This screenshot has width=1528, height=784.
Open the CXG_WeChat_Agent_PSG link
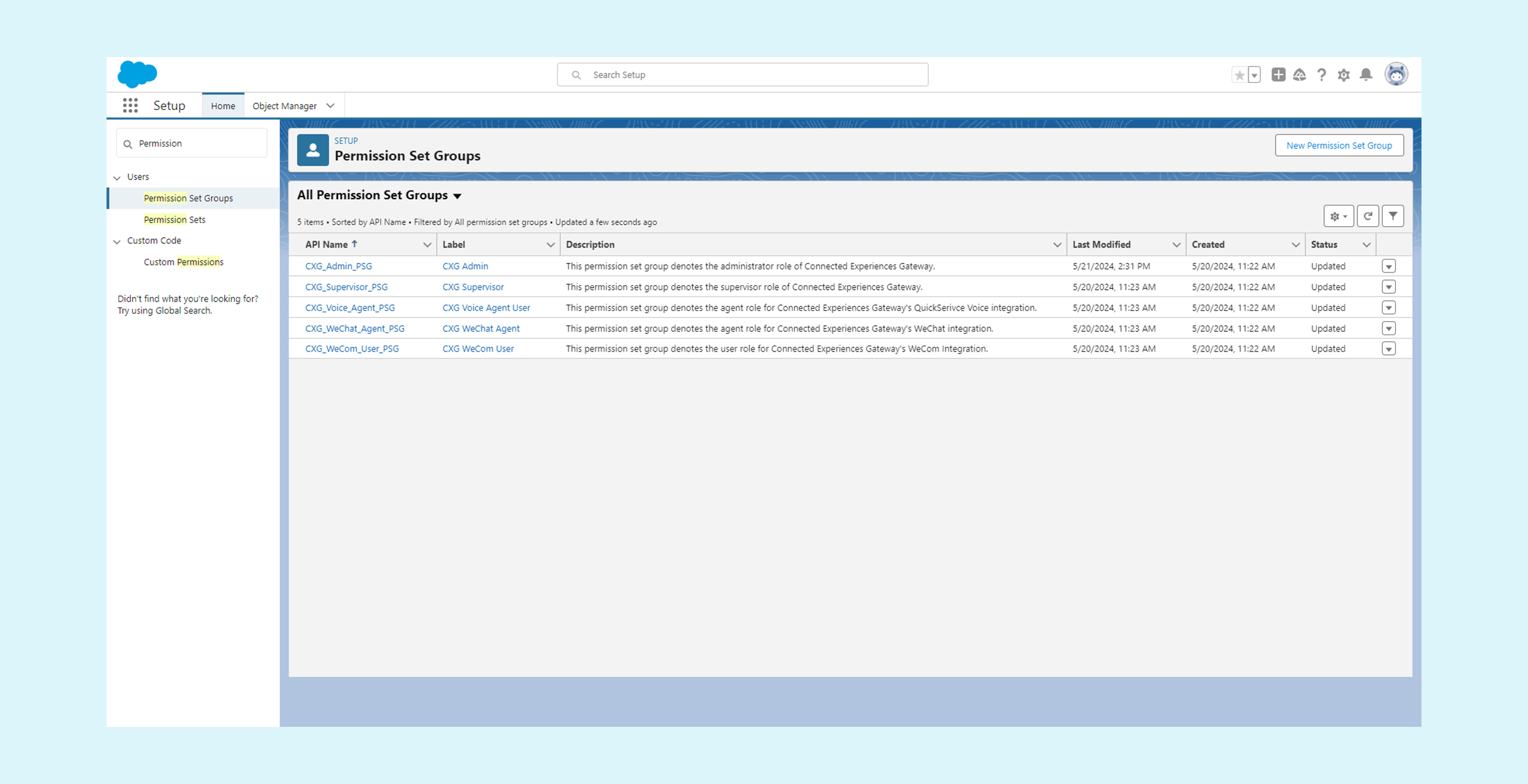click(355, 329)
